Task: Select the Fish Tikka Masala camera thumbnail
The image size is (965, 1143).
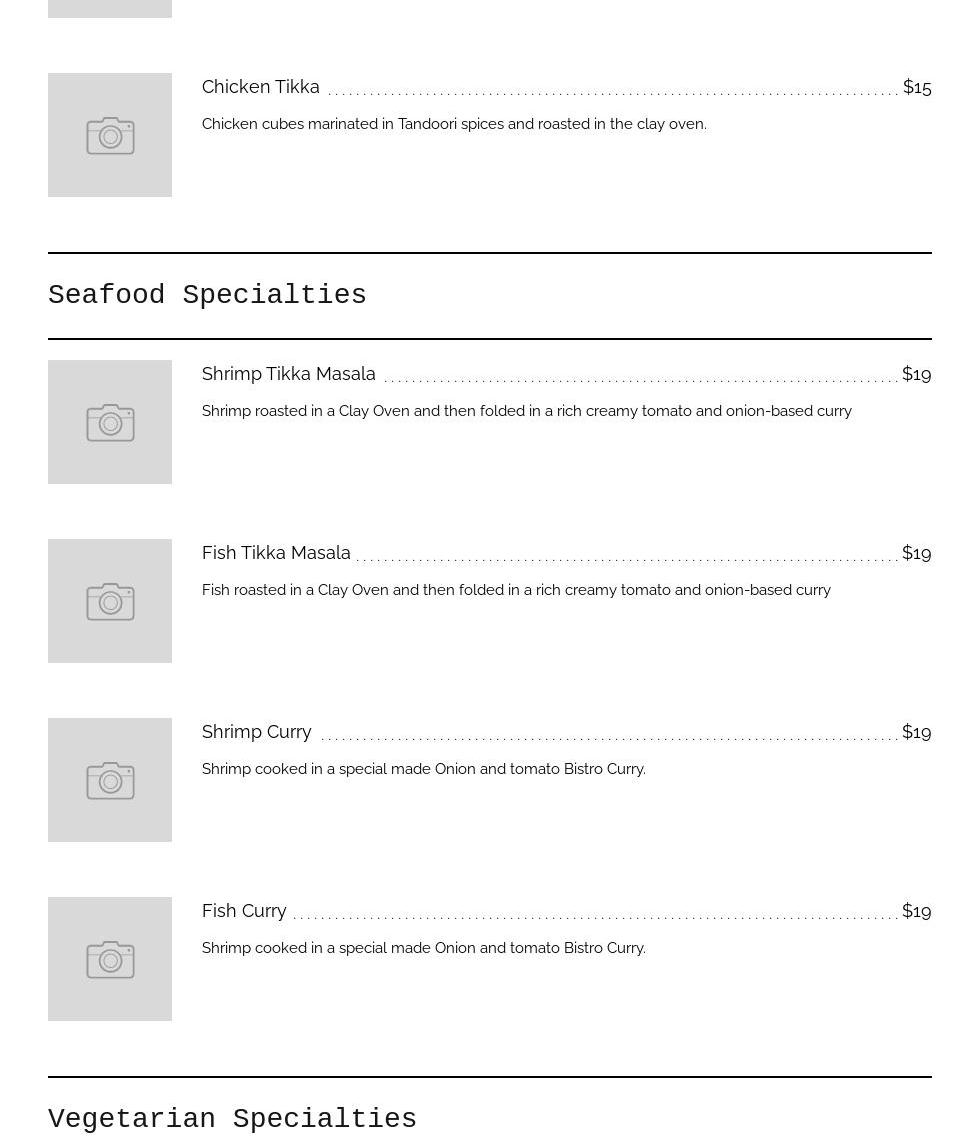Action: [x=110, y=601]
